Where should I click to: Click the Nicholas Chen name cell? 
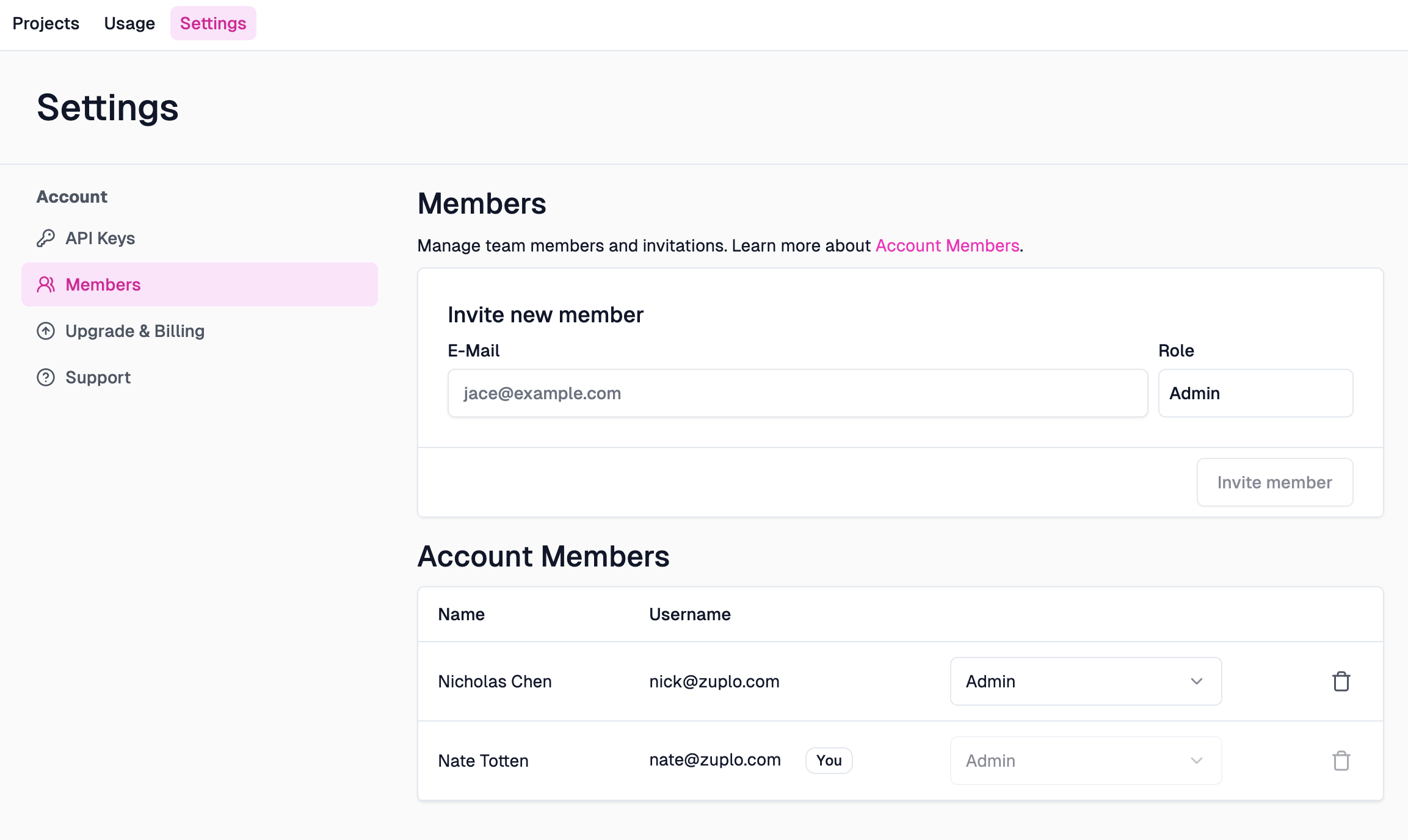coord(495,681)
